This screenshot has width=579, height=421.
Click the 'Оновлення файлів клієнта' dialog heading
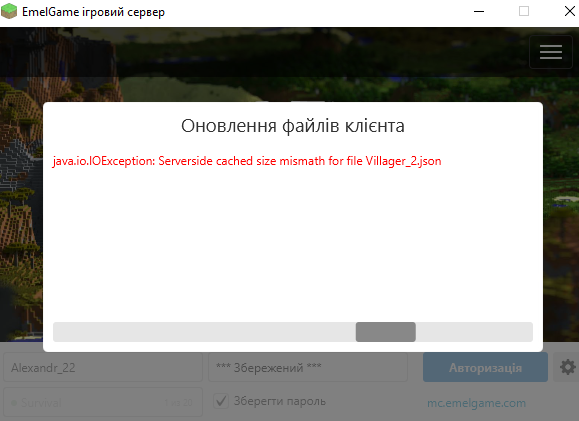click(x=293, y=126)
